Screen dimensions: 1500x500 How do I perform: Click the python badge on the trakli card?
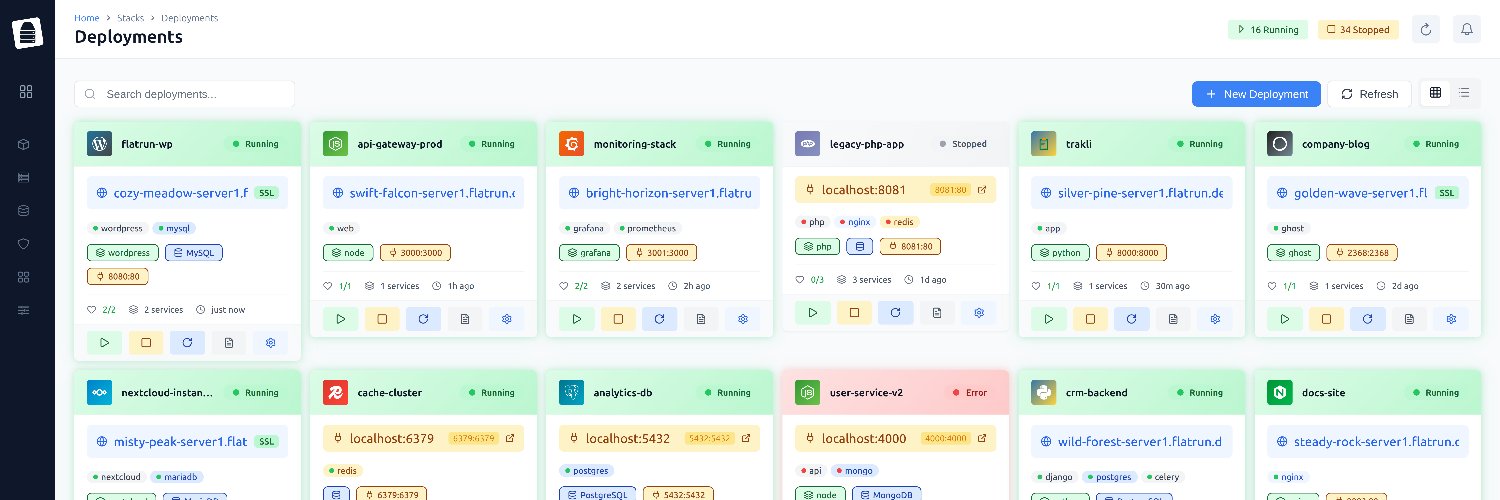pos(1060,252)
